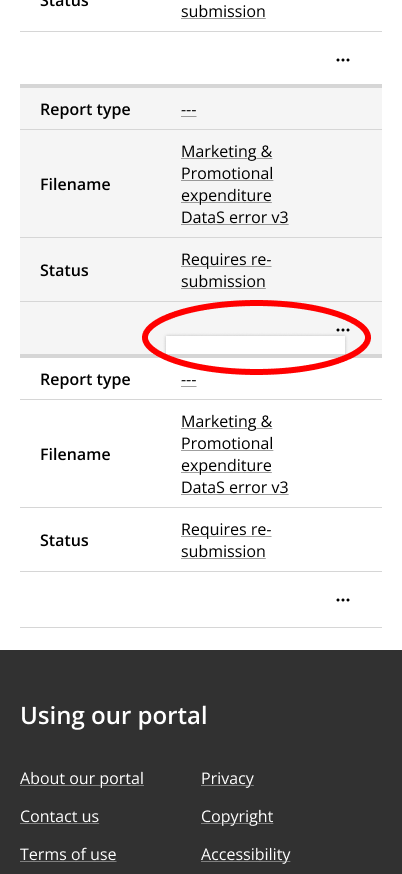402x874 pixels.
Task: Open three-dots menu of topmost partially visible card
Action: [x=342, y=60]
